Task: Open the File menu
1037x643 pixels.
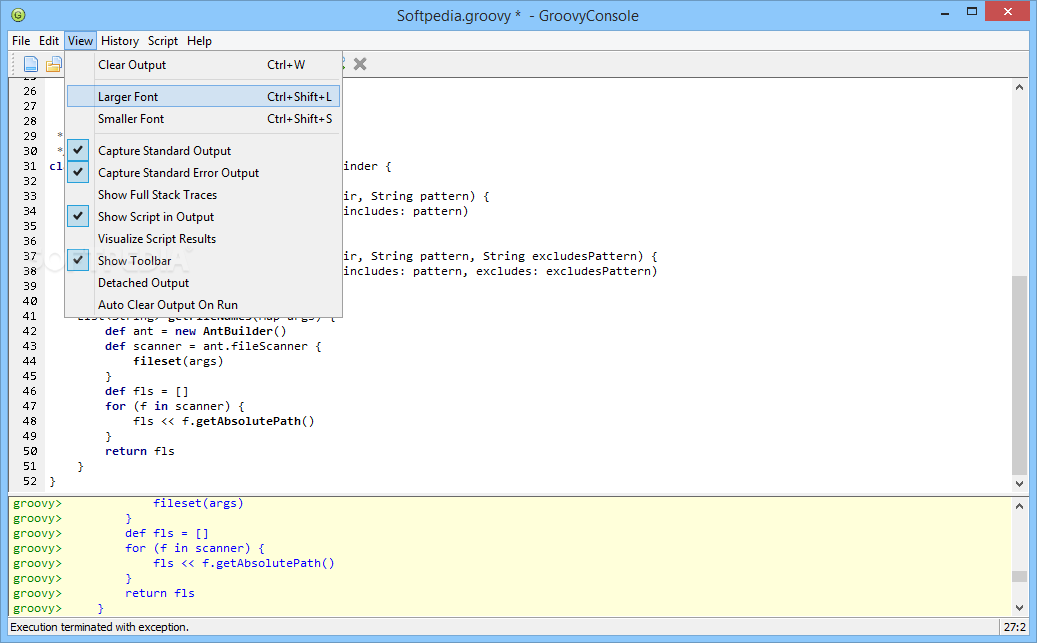Action: pyautogui.click(x=21, y=41)
